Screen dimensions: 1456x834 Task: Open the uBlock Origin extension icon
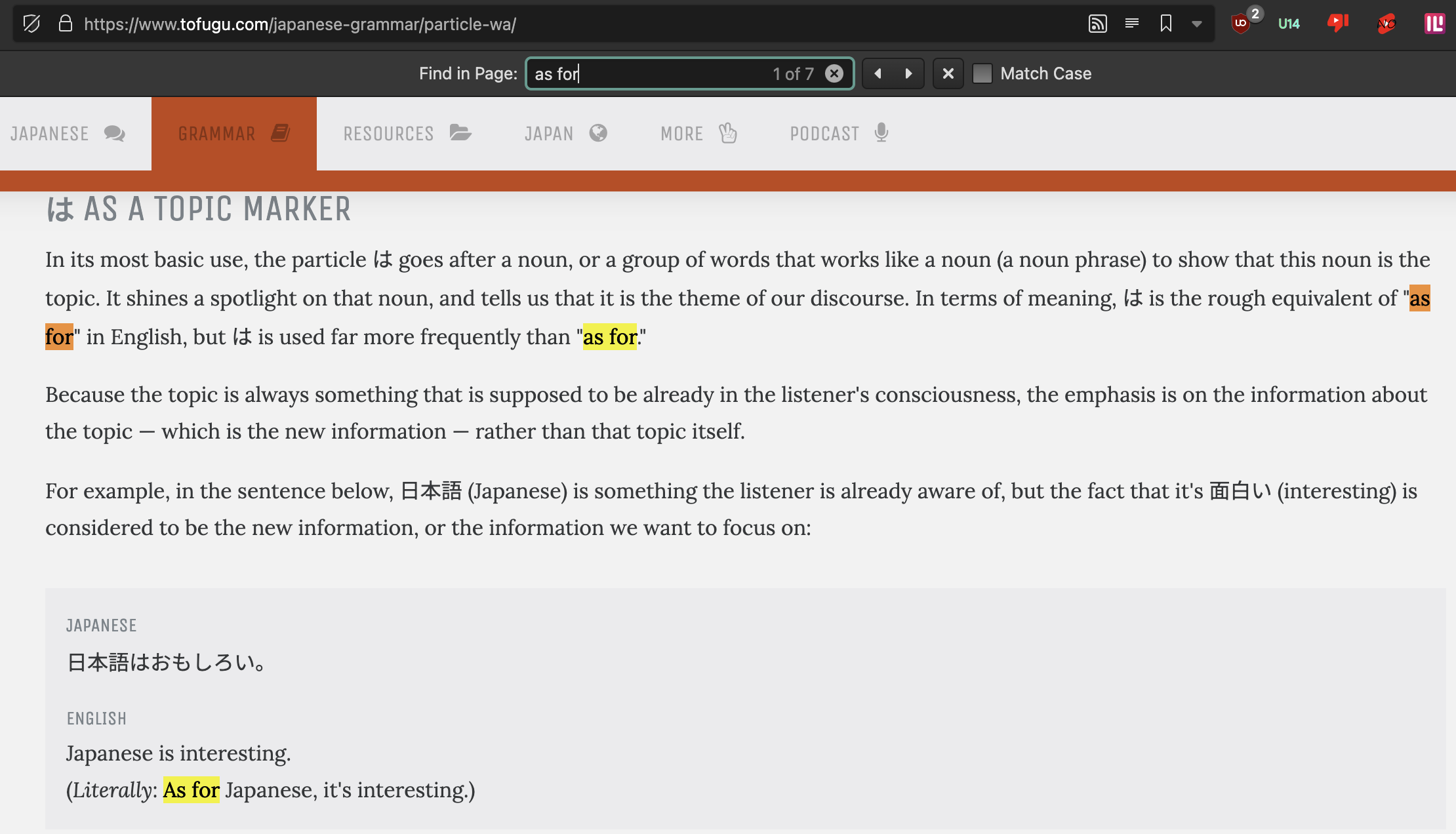click(x=1240, y=24)
